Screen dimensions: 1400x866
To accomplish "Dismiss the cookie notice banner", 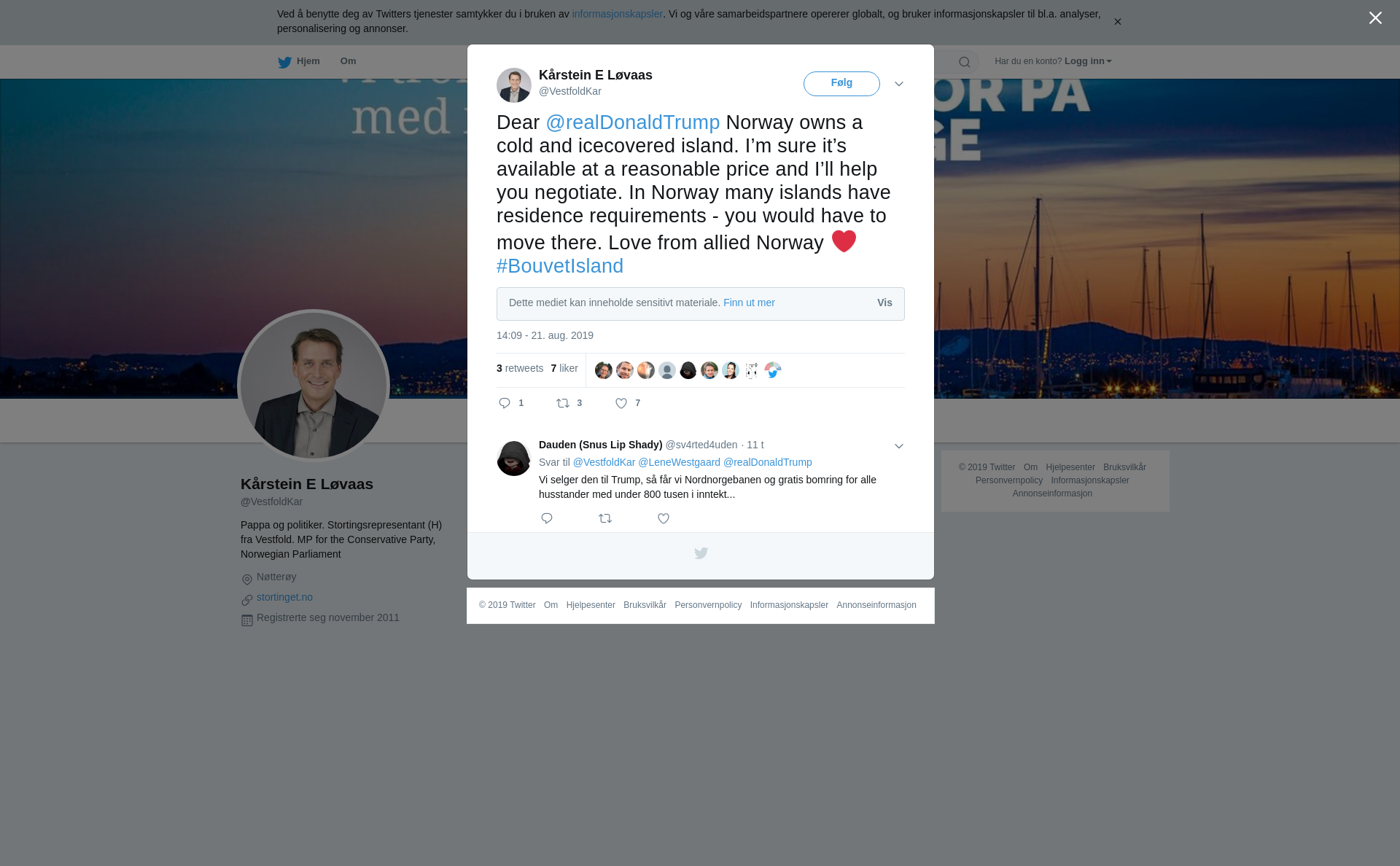I will click(x=1117, y=22).
